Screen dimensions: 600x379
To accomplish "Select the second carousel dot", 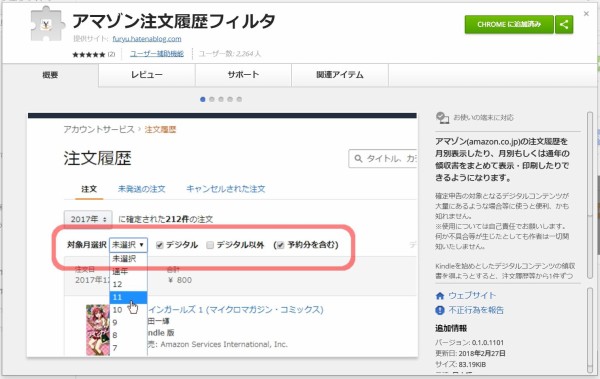I will click(x=212, y=100).
